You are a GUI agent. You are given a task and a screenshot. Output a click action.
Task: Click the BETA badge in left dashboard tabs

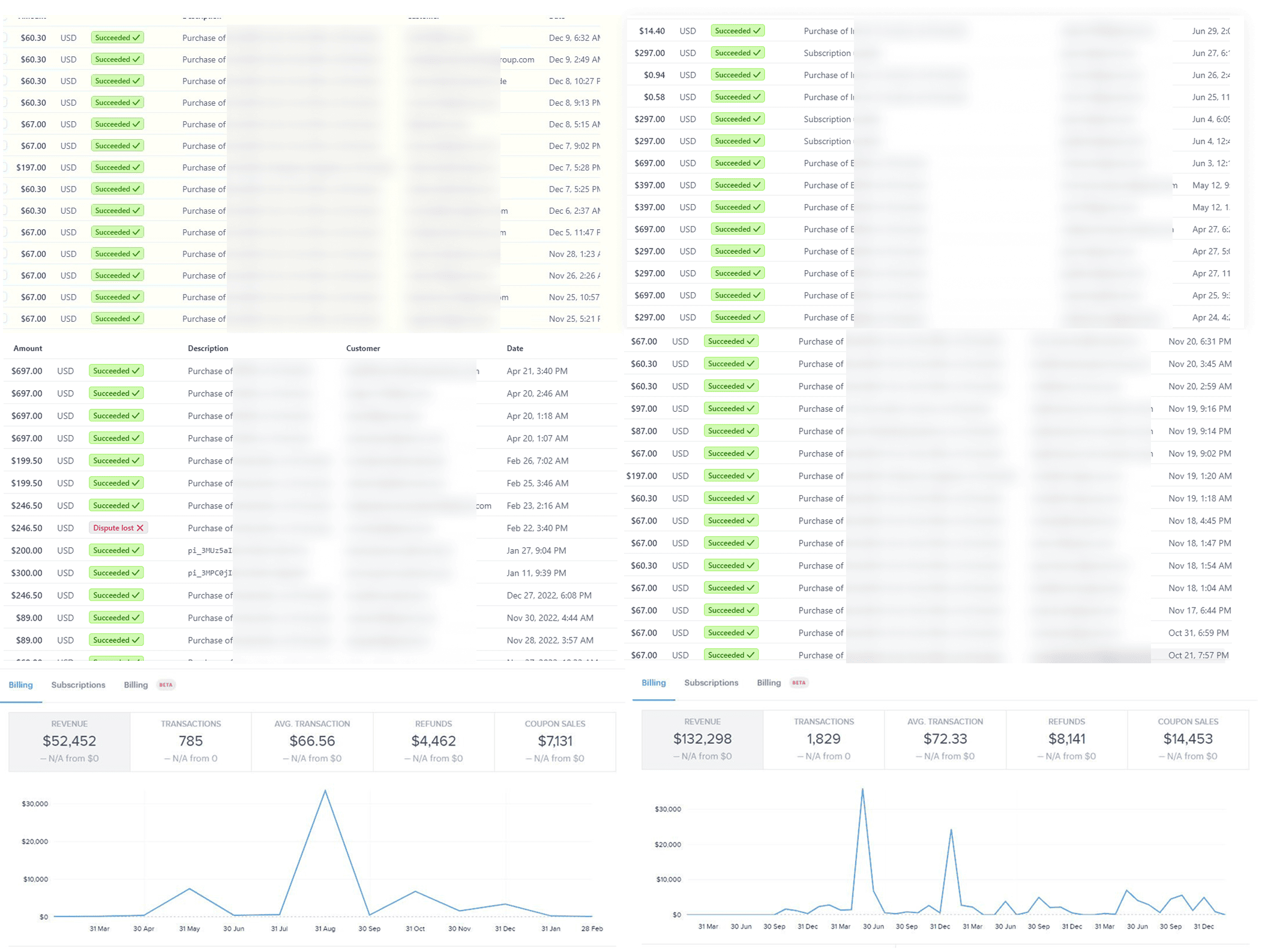(166, 685)
